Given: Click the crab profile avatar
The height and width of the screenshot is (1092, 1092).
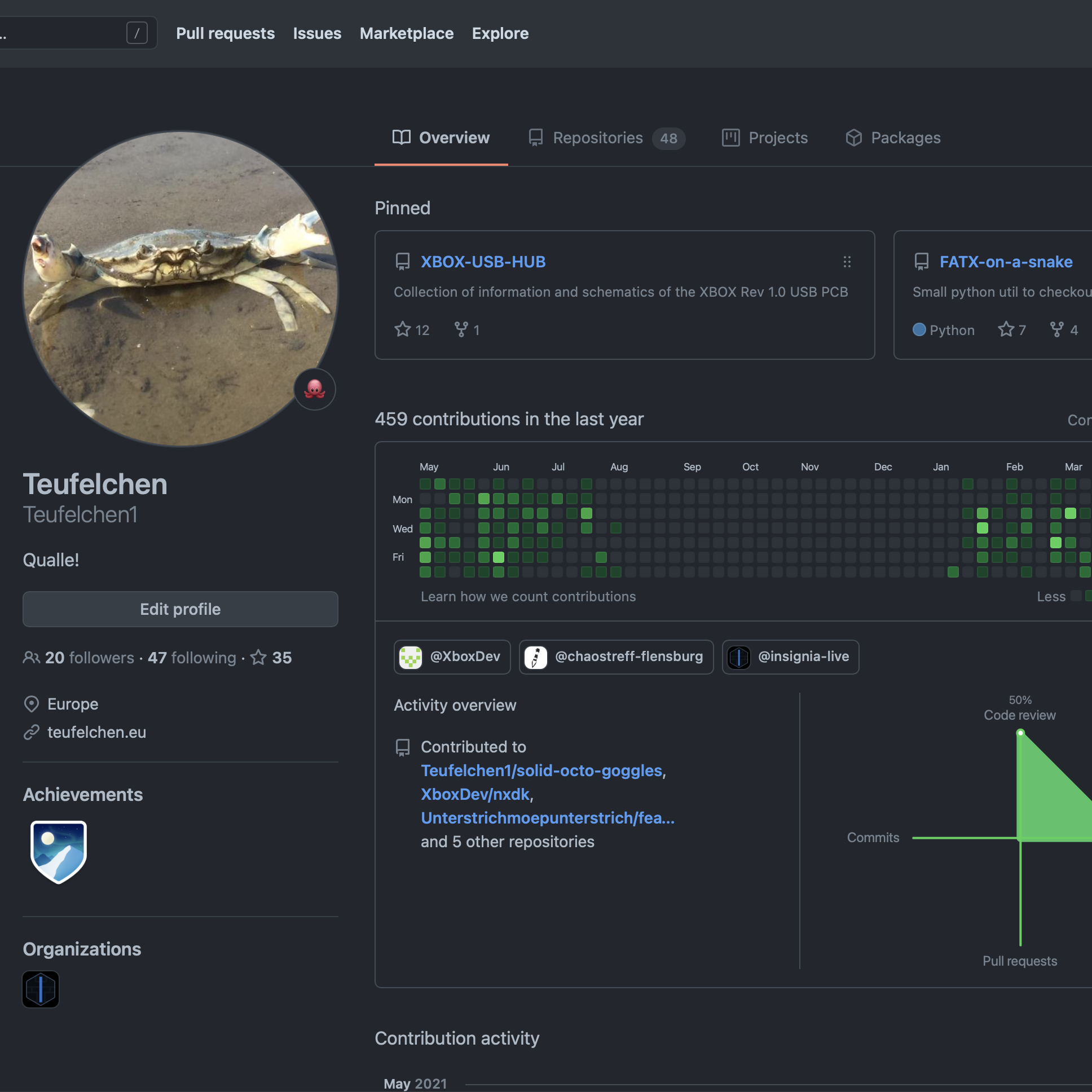Looking at the screenshot, I should point(180,289).
